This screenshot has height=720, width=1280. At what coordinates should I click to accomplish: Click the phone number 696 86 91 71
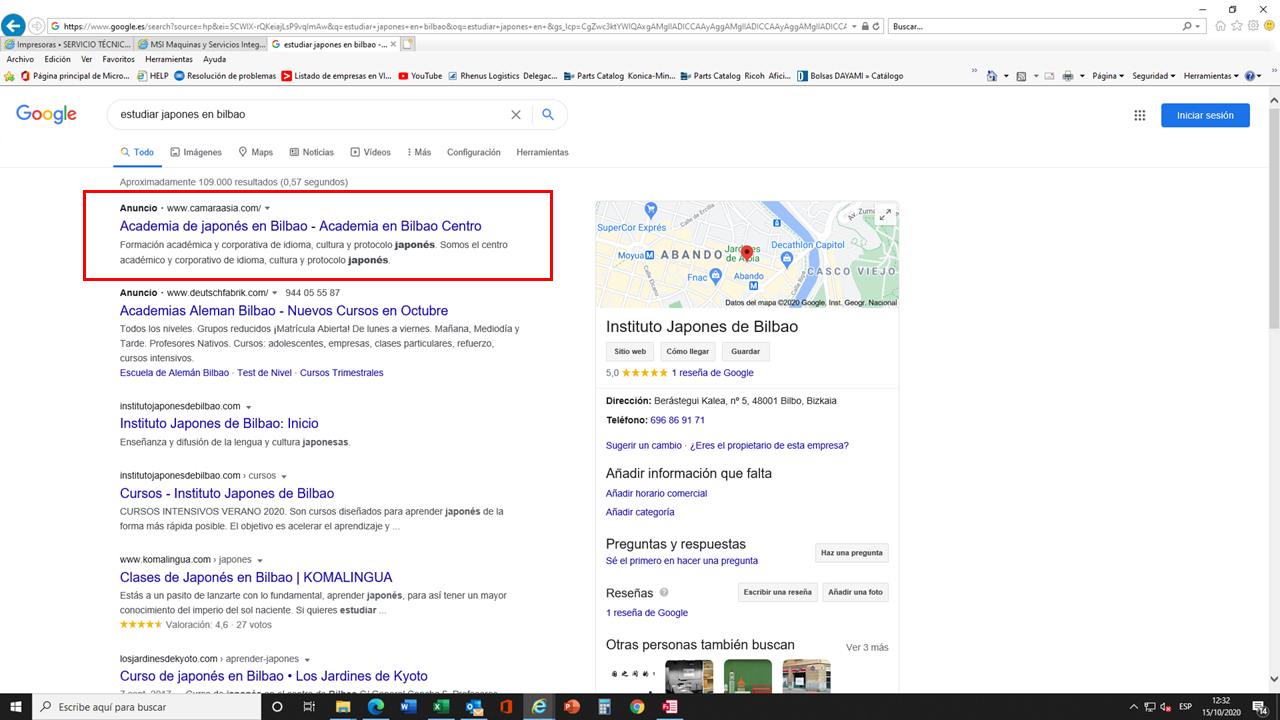[677, 420]
